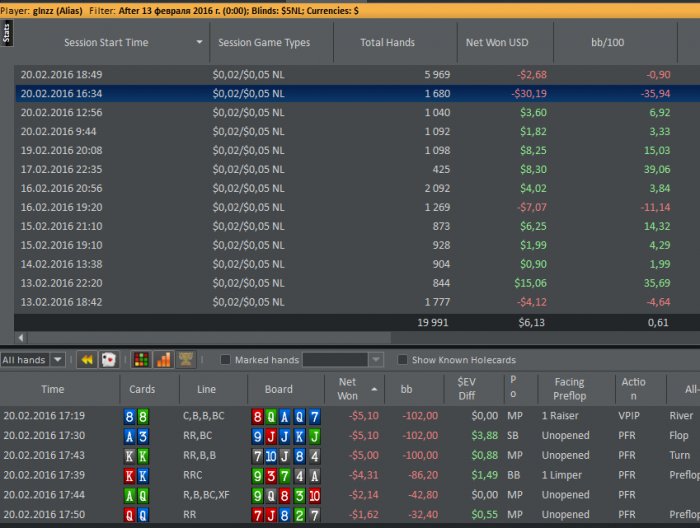
Task: Enable the Marked hands checkbox
Action: pyautogui.click(x=225, y=360)
